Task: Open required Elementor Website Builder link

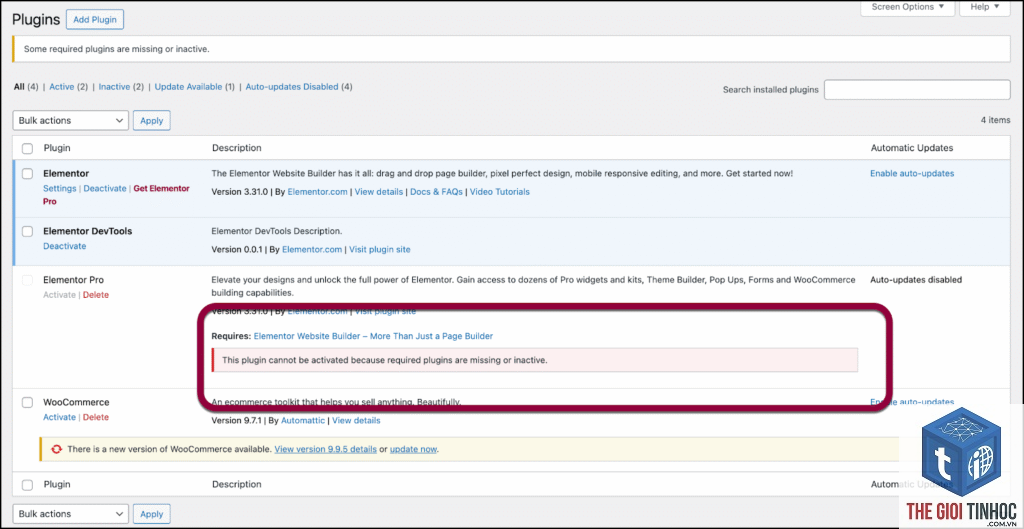Action: coord(373,336)
